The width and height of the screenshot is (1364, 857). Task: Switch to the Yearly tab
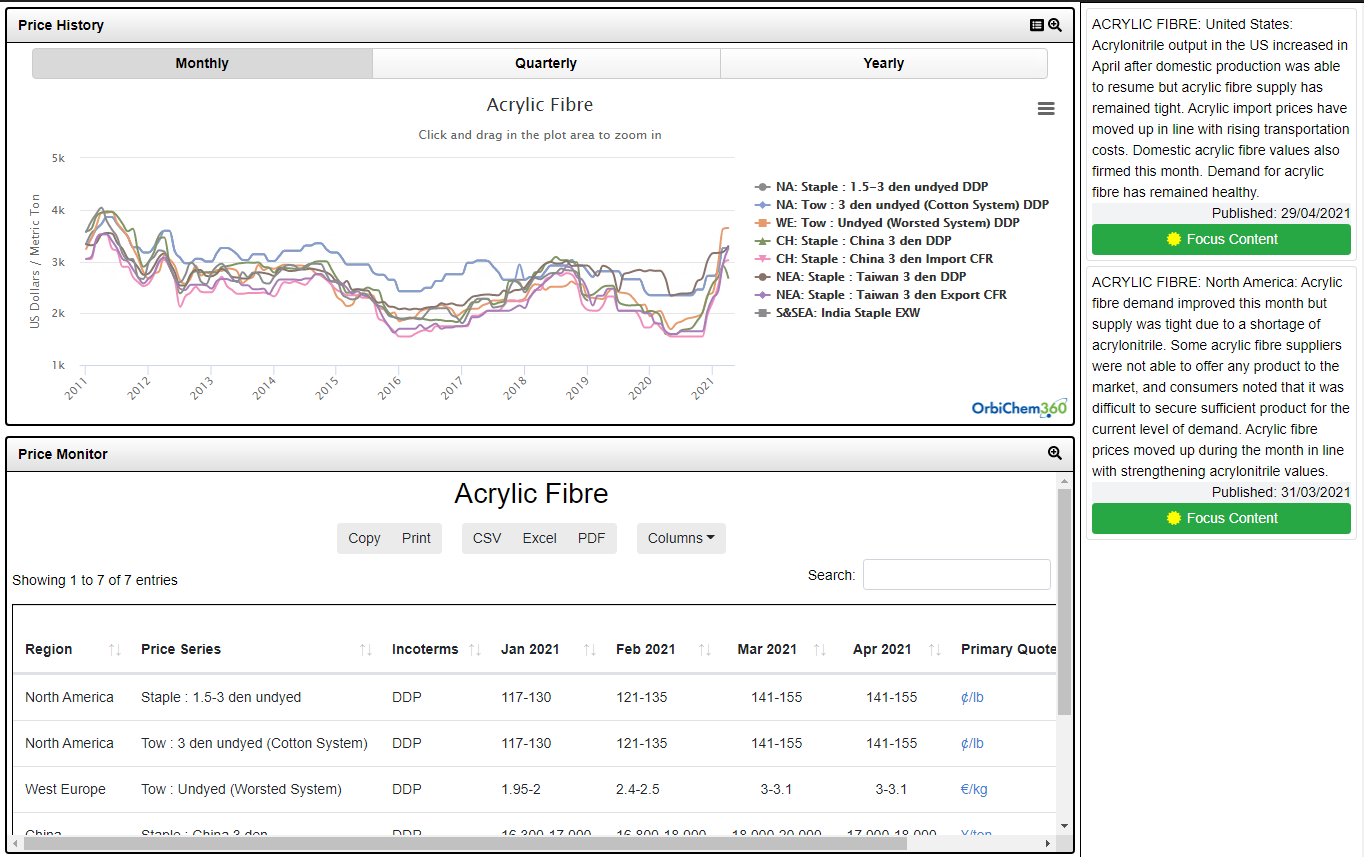[x=884, y=63]
